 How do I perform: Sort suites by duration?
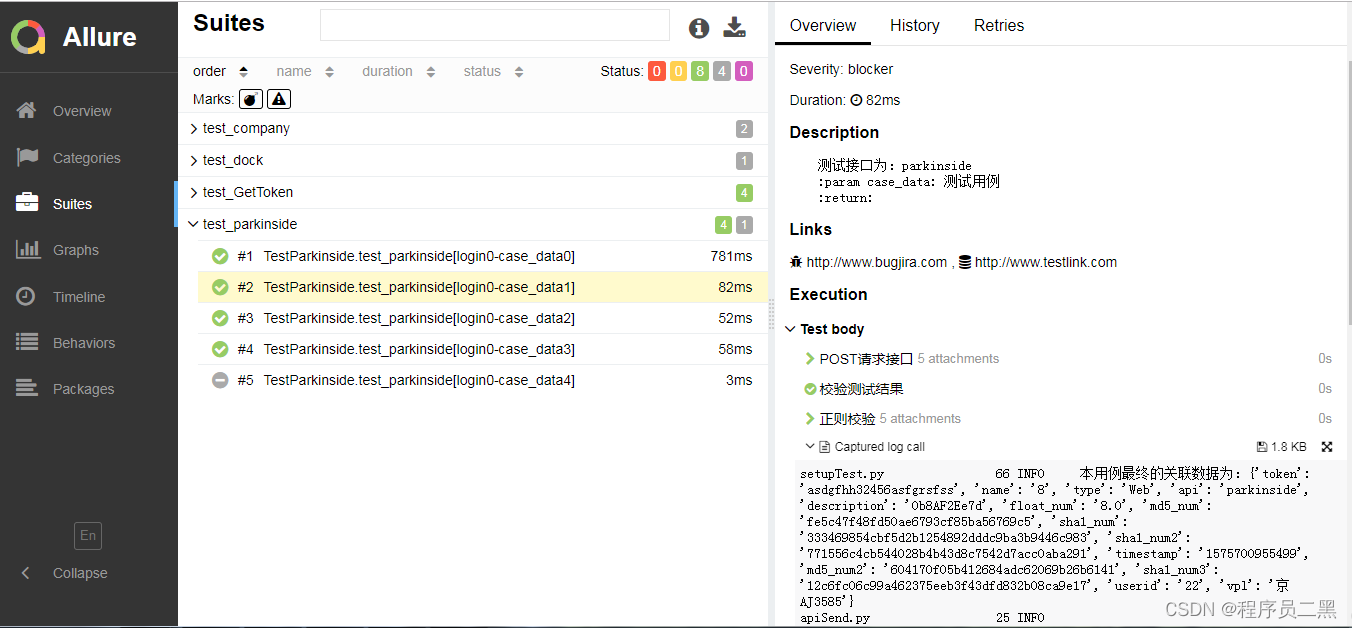(399, 71)
